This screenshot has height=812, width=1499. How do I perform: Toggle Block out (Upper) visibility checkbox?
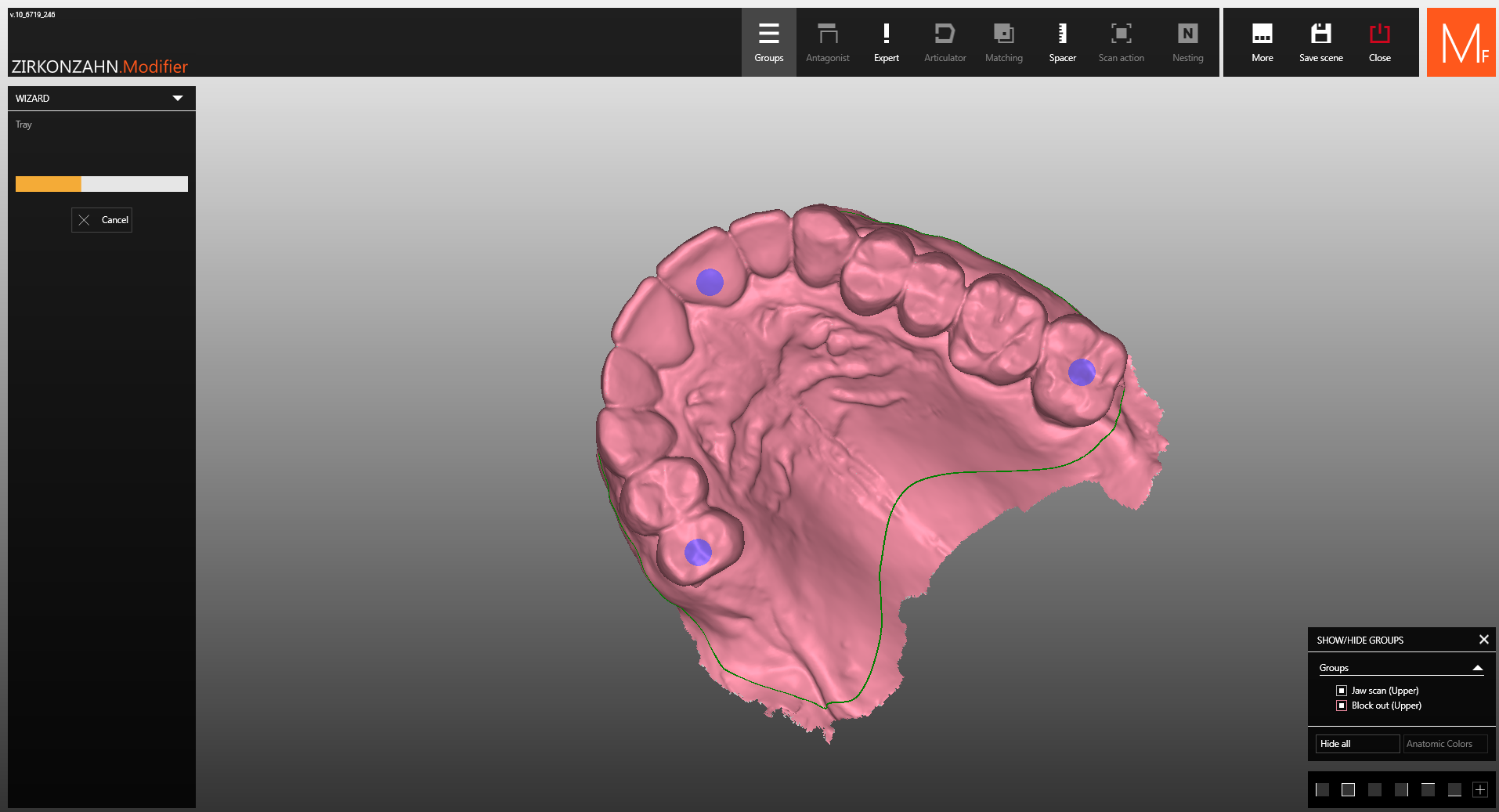pyautogui.click(x=1342, y=706)
